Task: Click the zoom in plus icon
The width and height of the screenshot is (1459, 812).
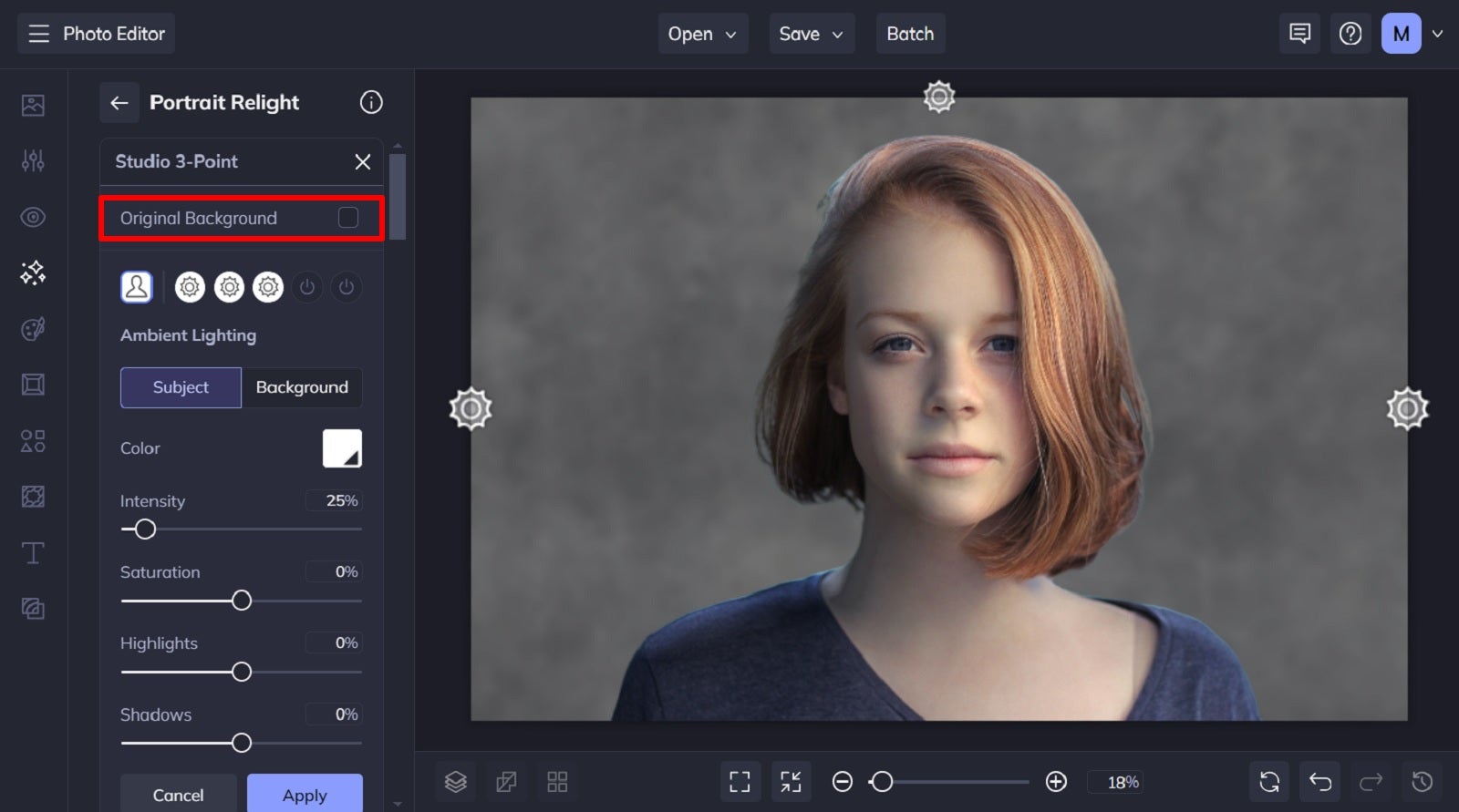Action: pos(1056,782)
